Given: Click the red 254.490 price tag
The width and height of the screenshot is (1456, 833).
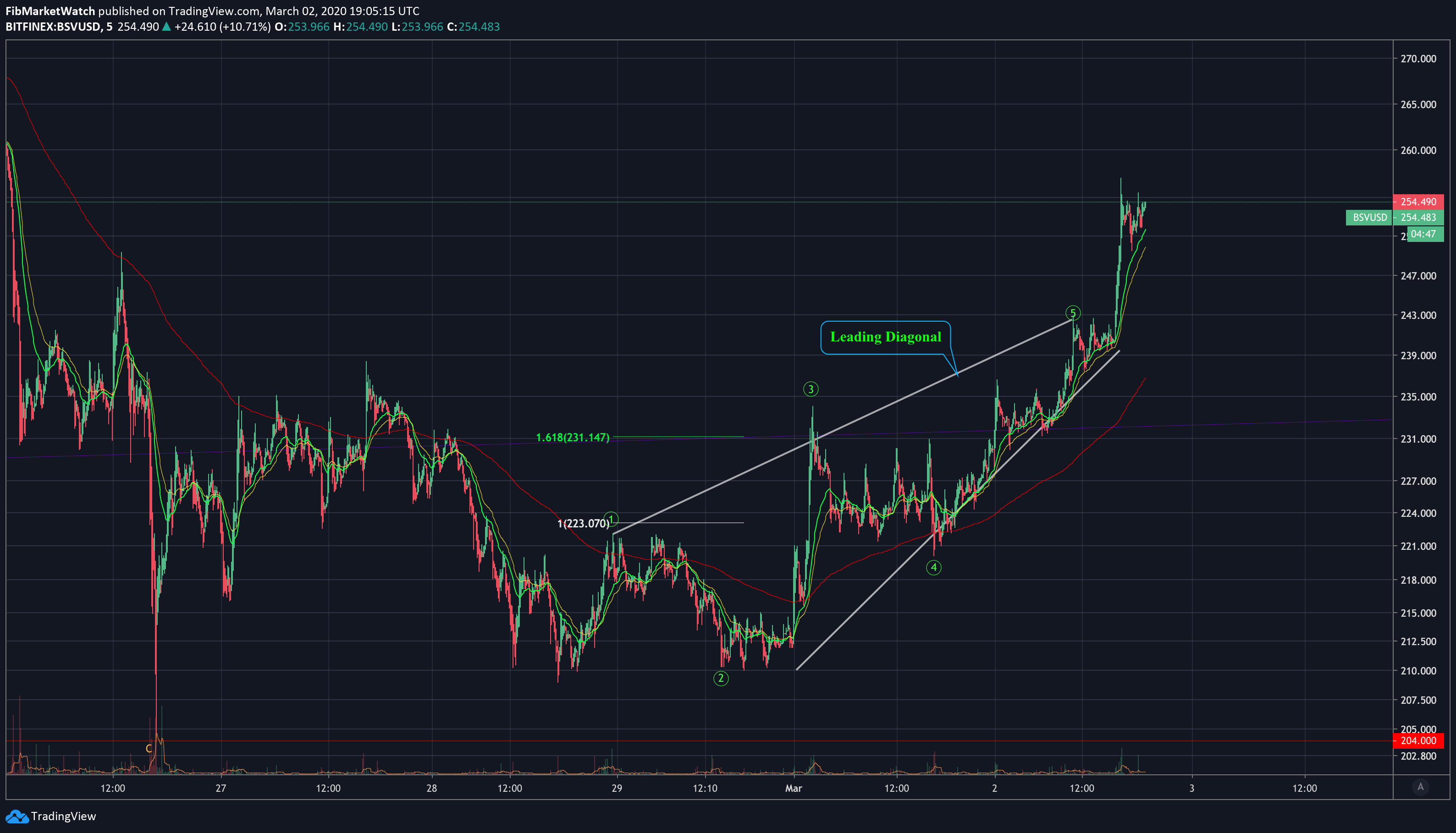Looking at the screenshot, I should click(x=1418, y=202).
